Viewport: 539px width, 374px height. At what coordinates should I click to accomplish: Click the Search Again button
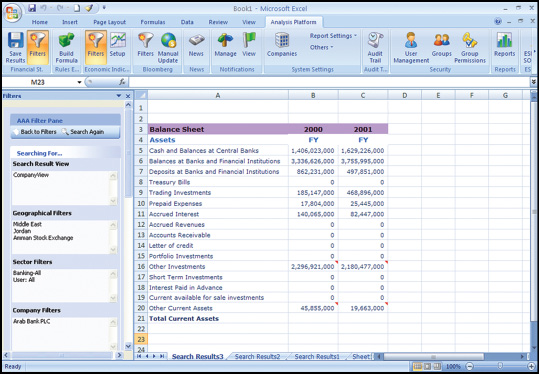(83, 132)
